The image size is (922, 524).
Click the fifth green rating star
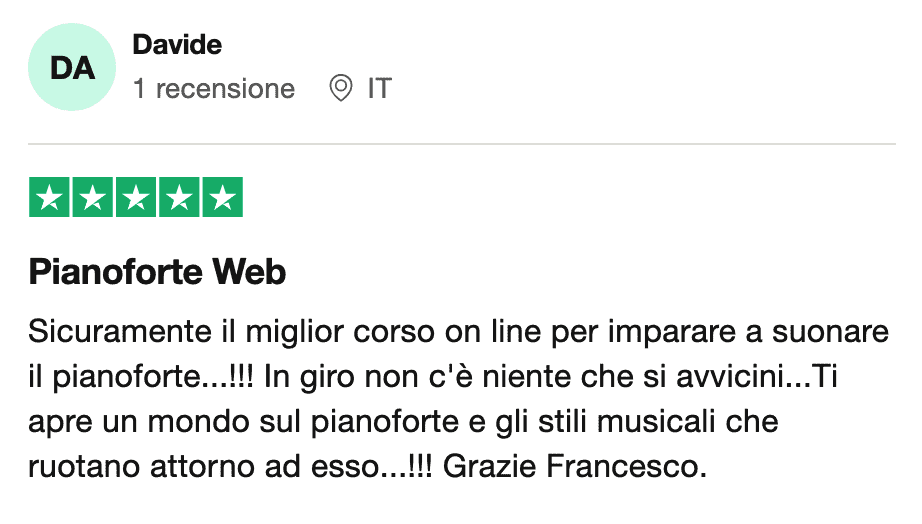point(221,197)
